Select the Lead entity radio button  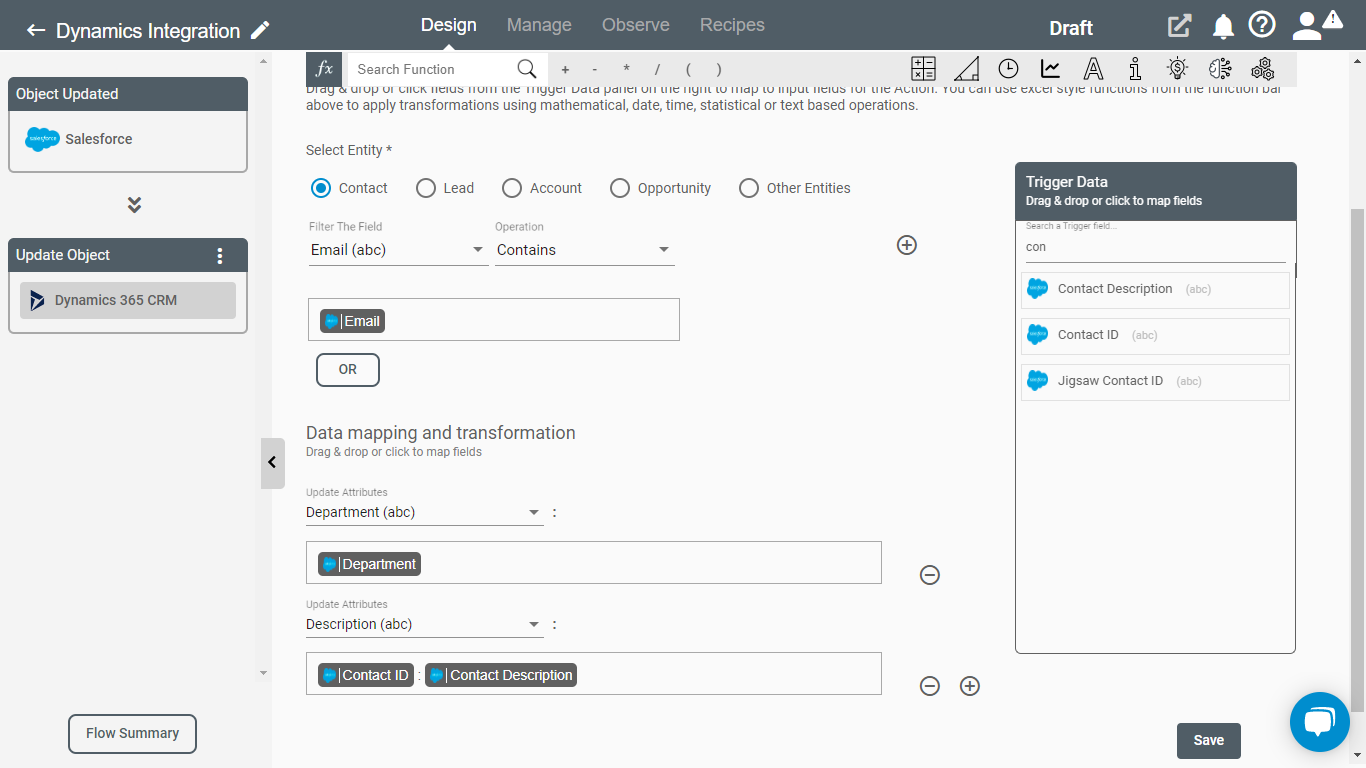click(426, 188)
